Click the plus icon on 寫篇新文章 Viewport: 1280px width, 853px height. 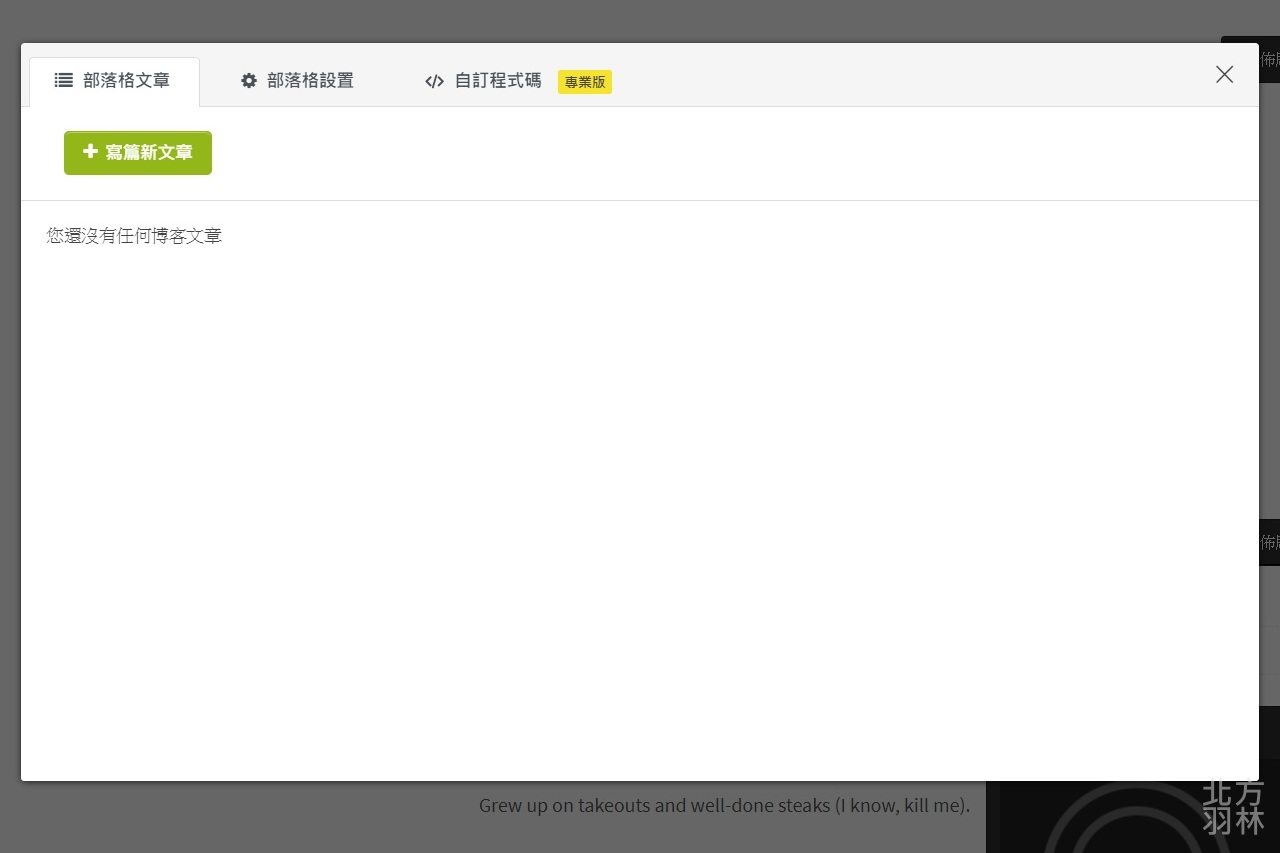click(x=90, y=152)
